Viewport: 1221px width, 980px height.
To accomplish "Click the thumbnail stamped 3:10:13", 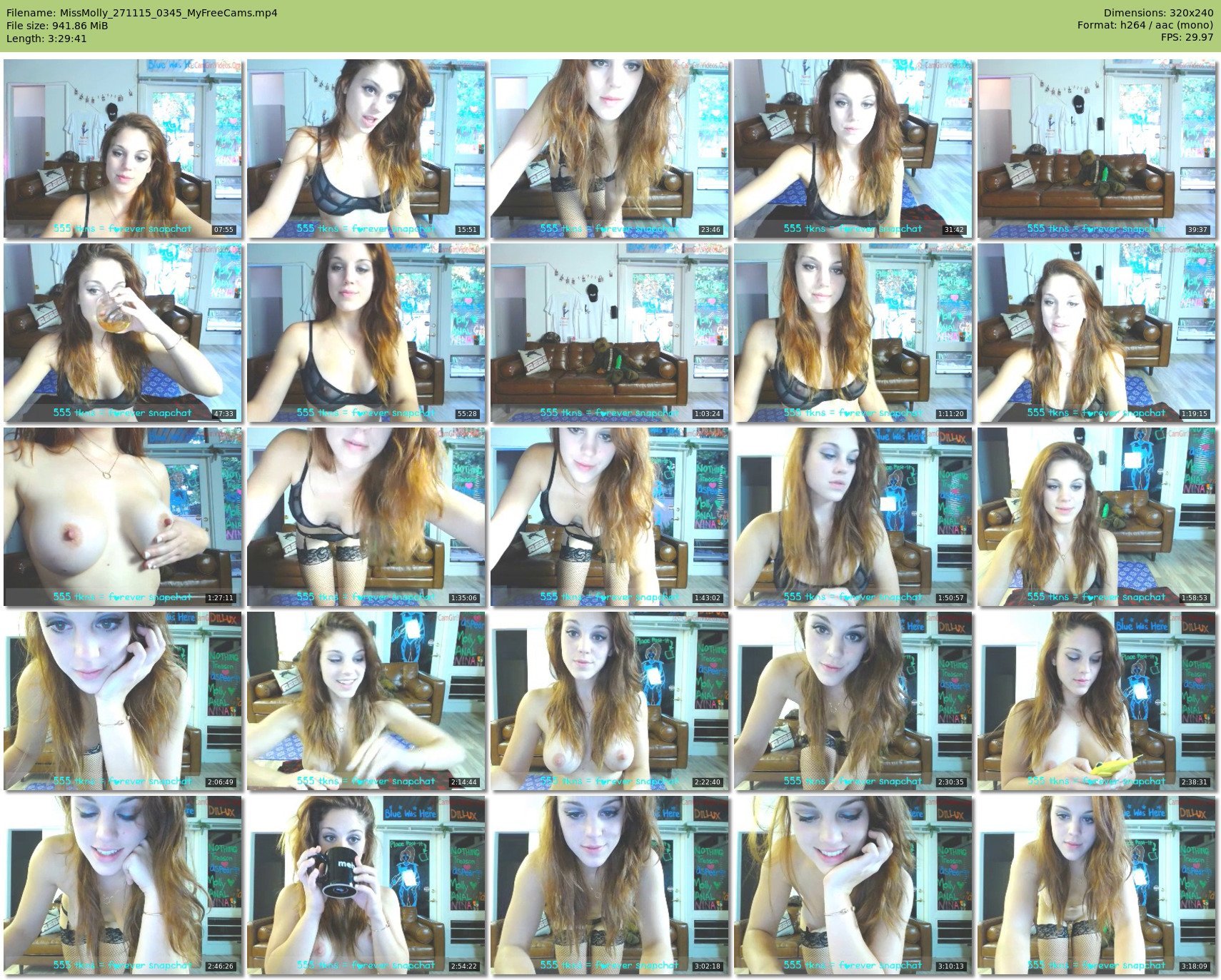I will 853,885.
